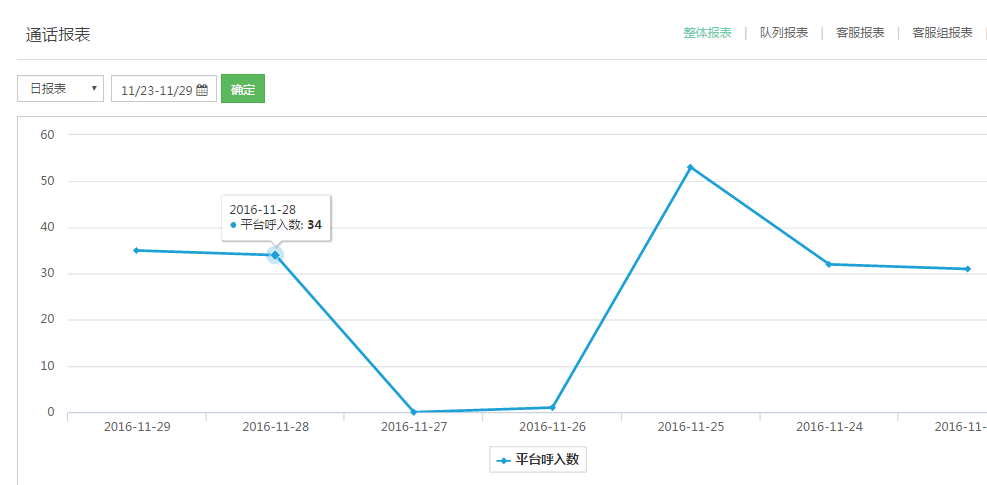Click the peak data point on 2016-11-25

[x=690, y=167]
